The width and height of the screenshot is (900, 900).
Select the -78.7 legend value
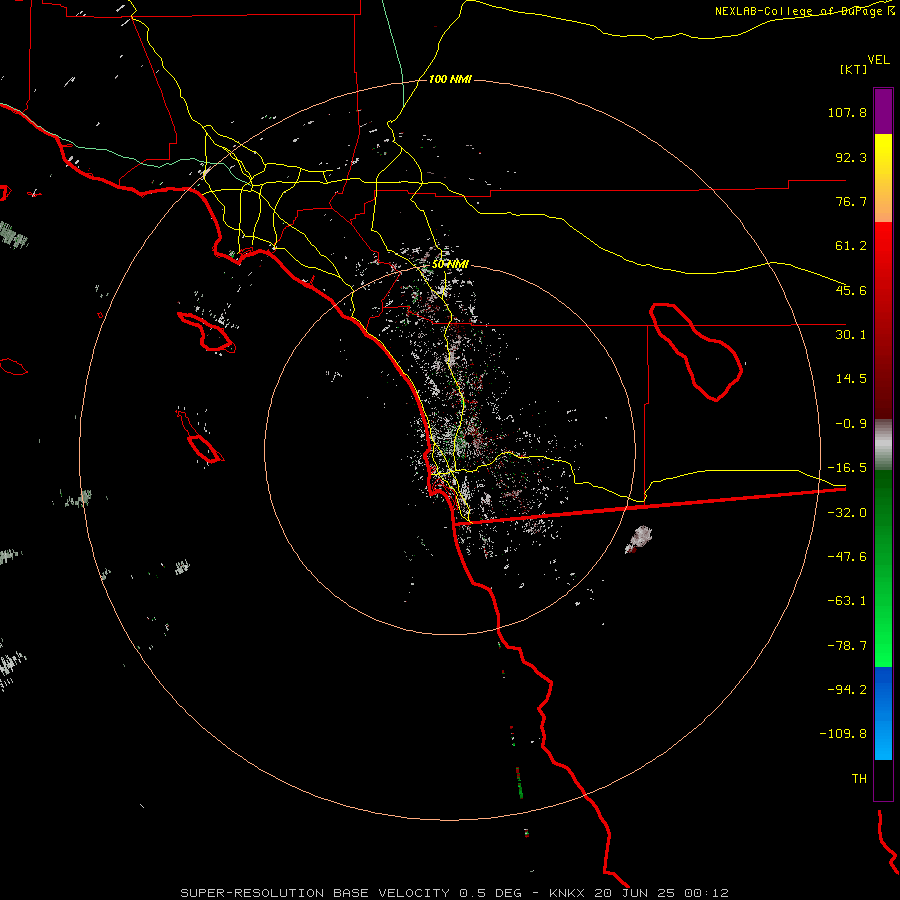coord(847,646)
